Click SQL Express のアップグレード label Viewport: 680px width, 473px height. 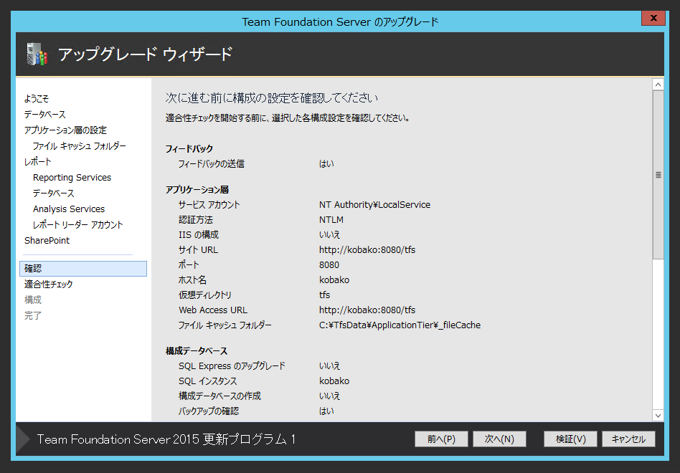coord(232,366)
